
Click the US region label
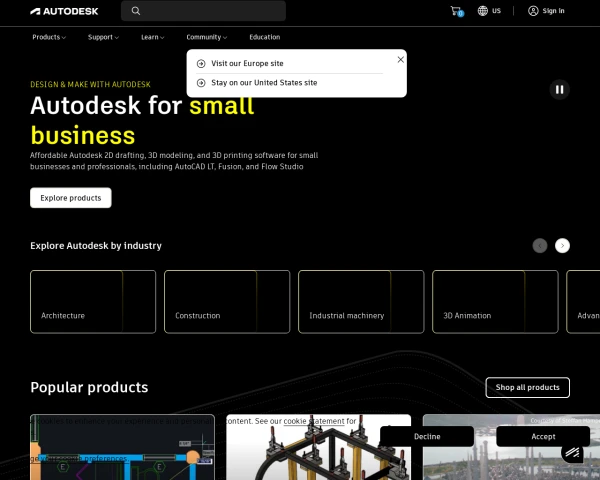coord(496,11)
